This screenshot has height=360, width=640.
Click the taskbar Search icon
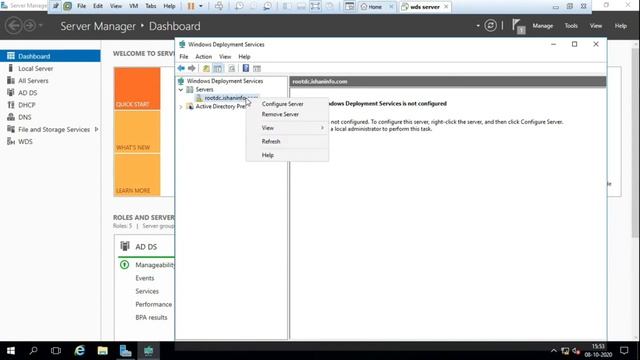click(x=33, y=351)
